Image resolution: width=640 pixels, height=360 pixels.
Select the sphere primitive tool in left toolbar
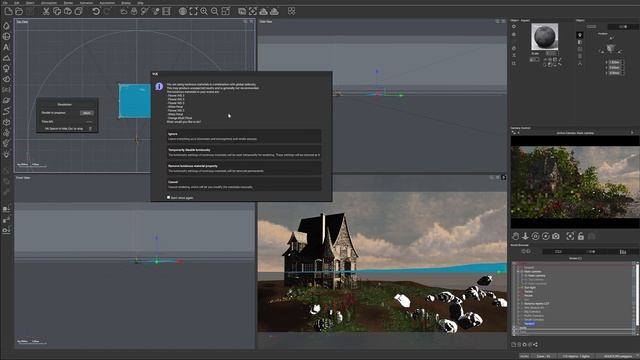click(6, 36)
